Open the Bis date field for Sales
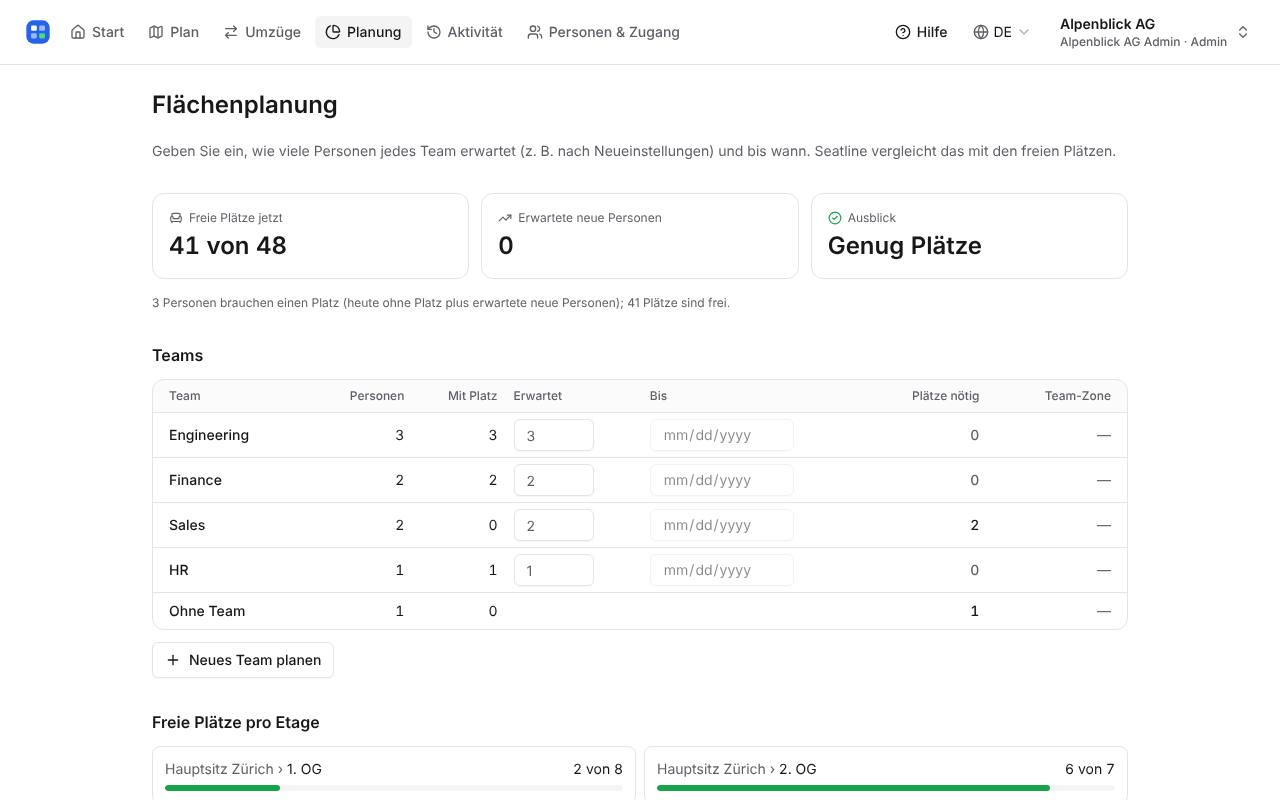This screenshot has height=800, width=1280. 722,525
